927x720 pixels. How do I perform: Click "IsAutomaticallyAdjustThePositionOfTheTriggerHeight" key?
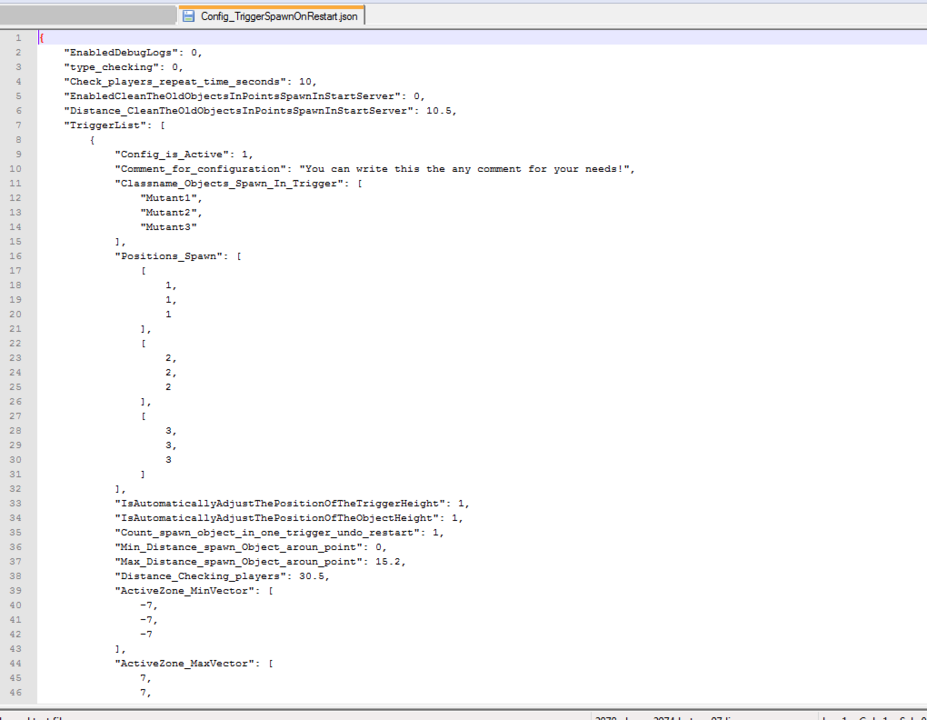[x=280, y=504]
